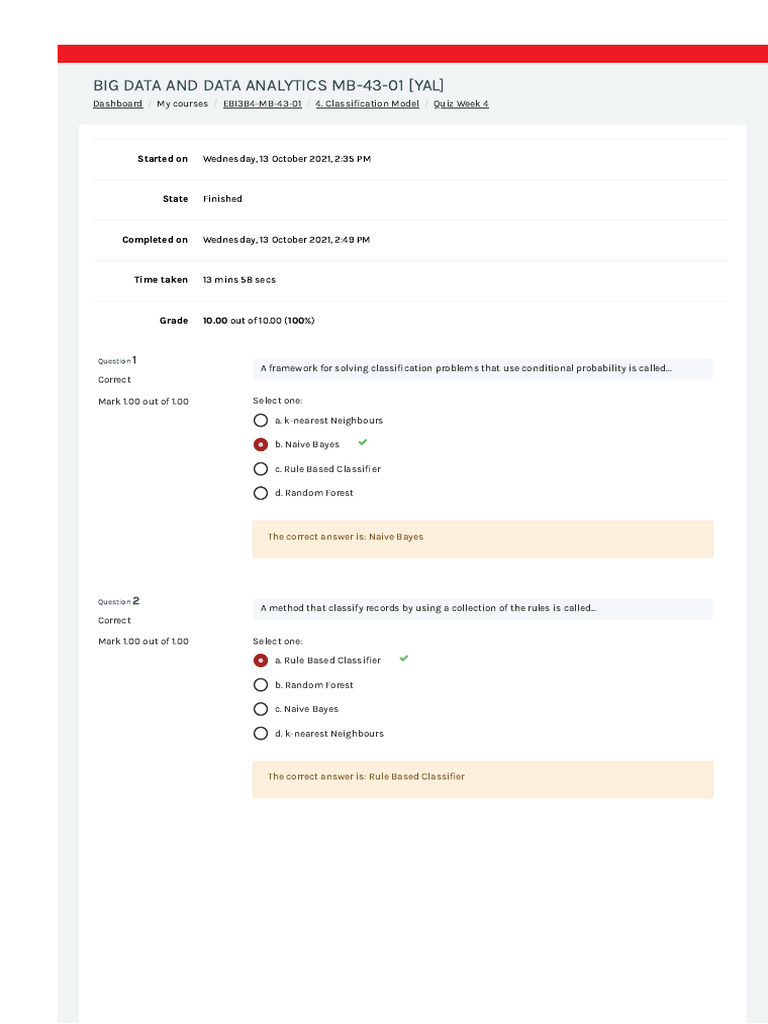Pick Random Forest option in Question 1
This screenshot has width=768, height=1024.
click(x=261, y=493)
